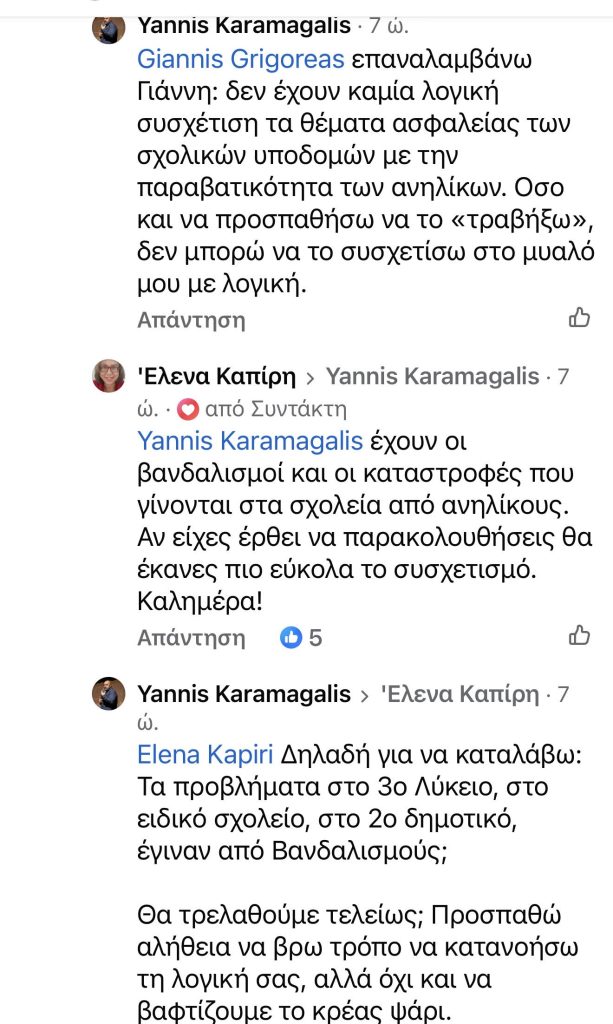Open the blue like reaction count of 5
This screenshot has width=613, height=1024.
click(301, 637)
